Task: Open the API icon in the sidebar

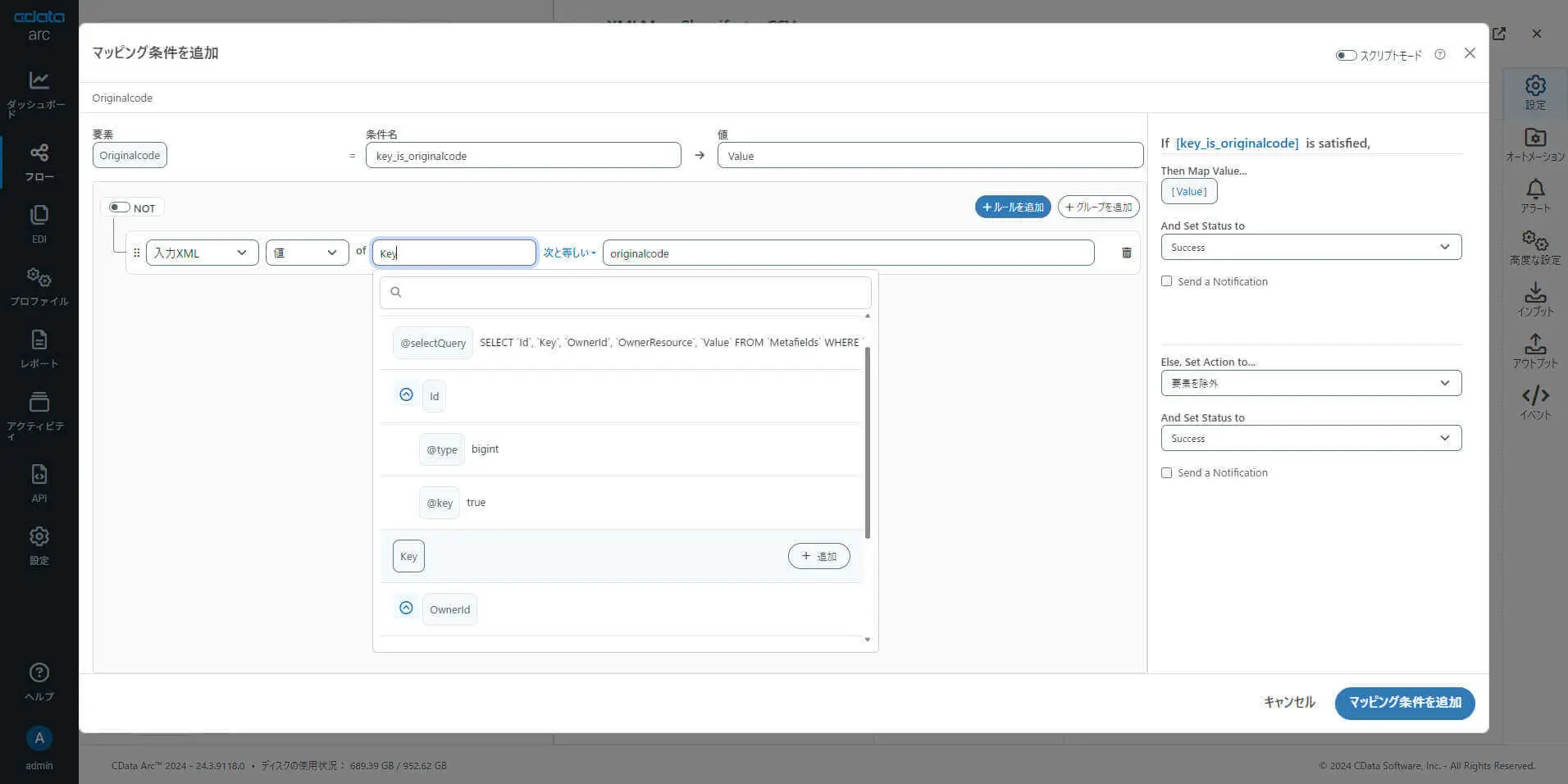Action: click(x=39, y=474)
